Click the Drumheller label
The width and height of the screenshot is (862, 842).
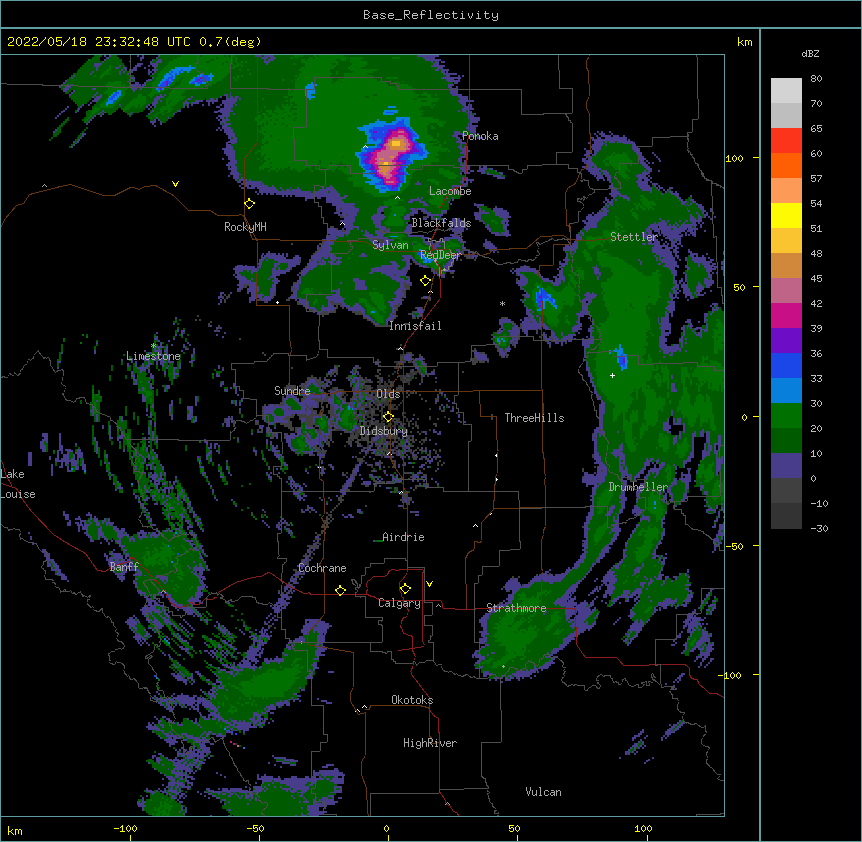(638, 487)
